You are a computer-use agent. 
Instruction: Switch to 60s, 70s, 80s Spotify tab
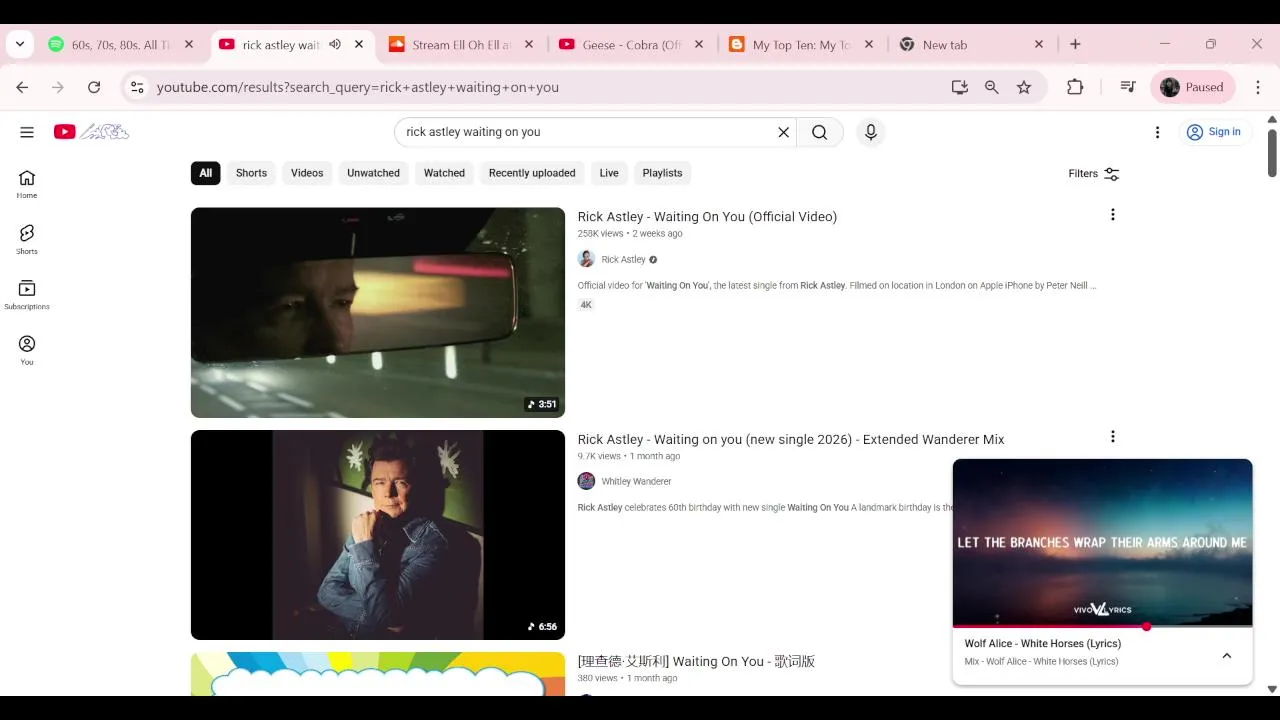[x=120, y=45]
